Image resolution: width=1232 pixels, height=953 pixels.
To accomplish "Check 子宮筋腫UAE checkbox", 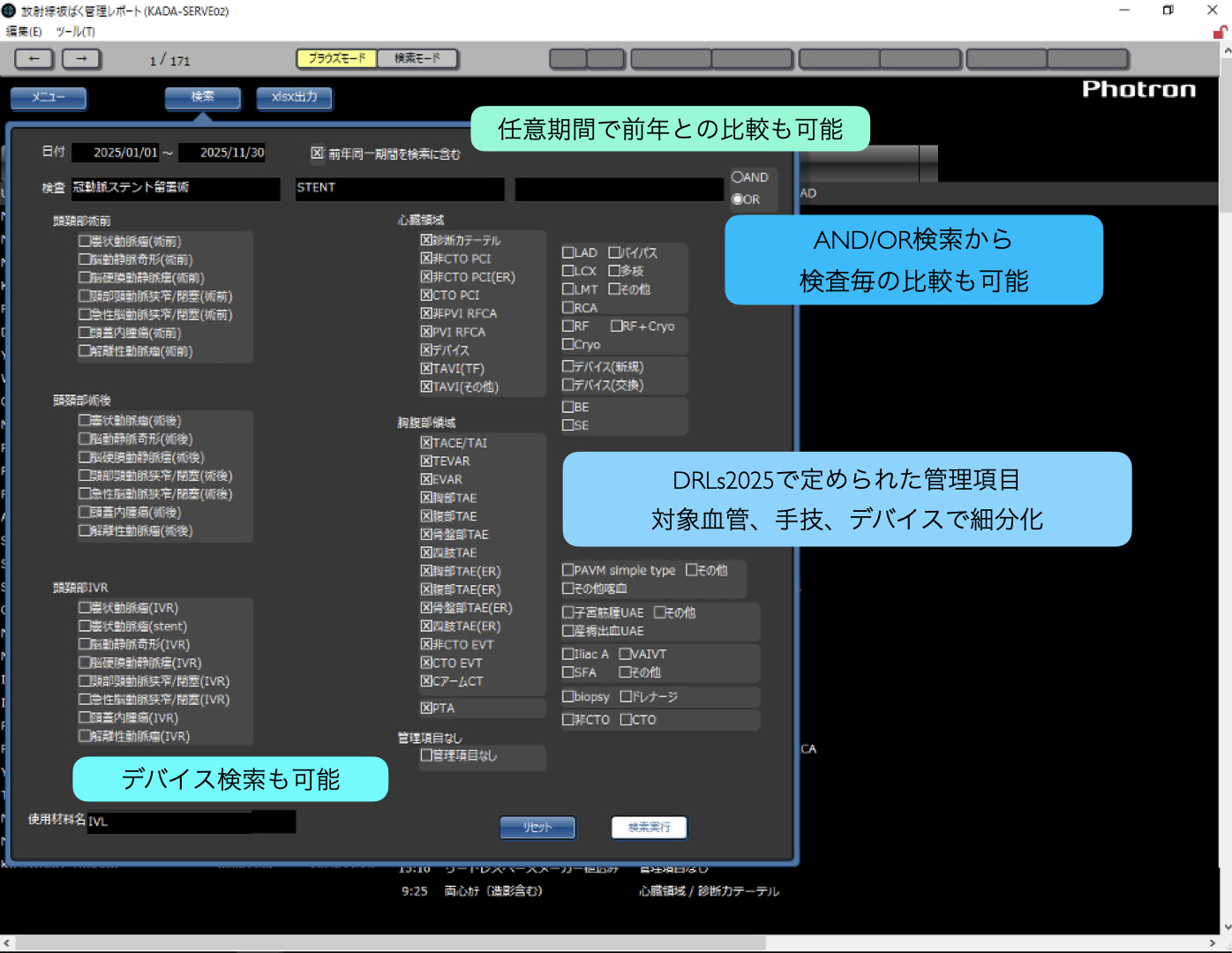I will (568, 612).
